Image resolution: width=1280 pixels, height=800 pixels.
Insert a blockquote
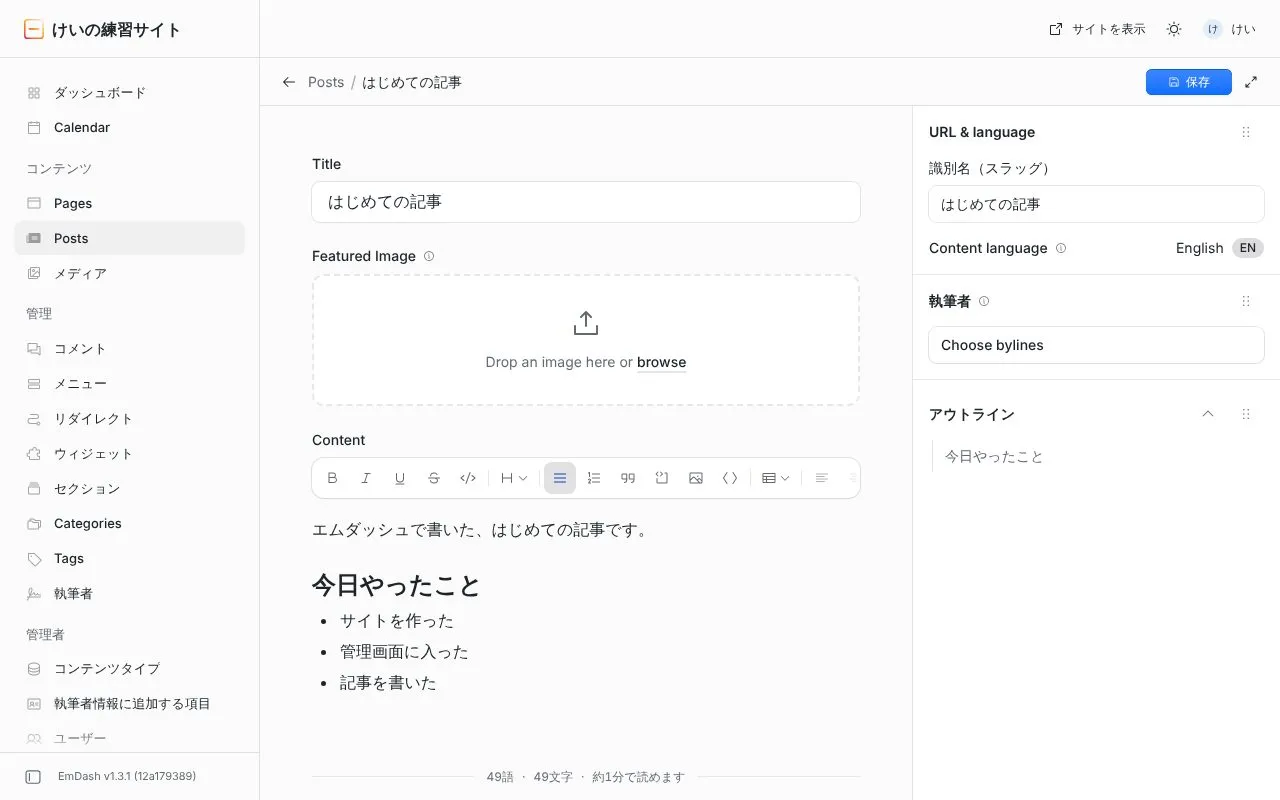628,478
